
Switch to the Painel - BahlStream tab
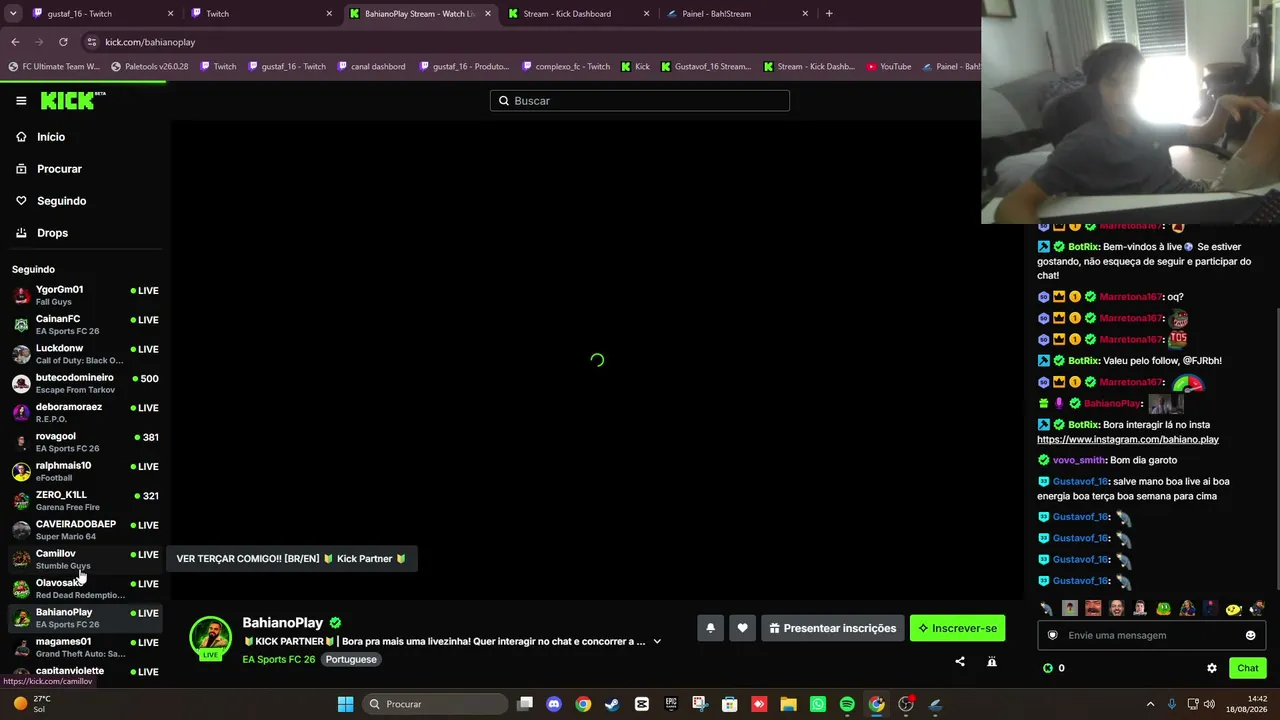click(737, 14)
